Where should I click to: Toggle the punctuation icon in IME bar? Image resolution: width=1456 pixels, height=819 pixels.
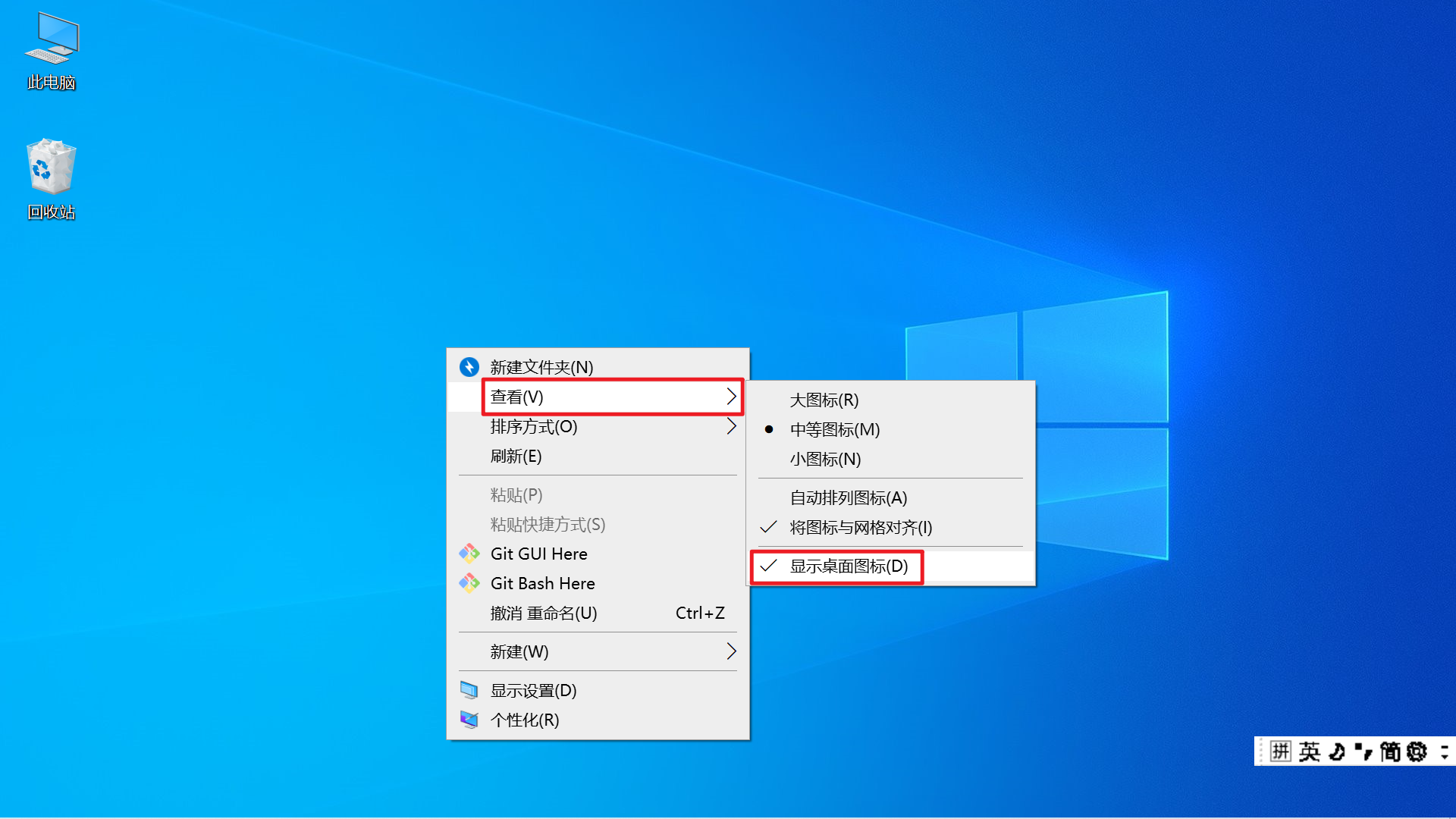click(1363, 752)
